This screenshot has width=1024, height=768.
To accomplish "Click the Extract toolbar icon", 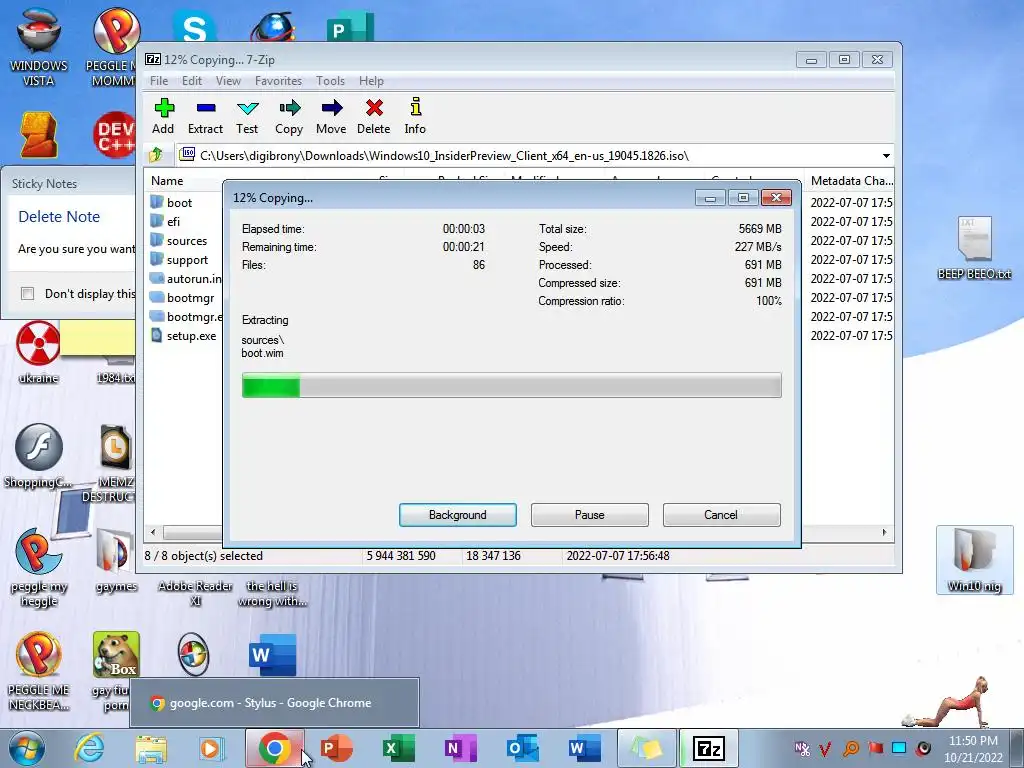I will [205, 116].
